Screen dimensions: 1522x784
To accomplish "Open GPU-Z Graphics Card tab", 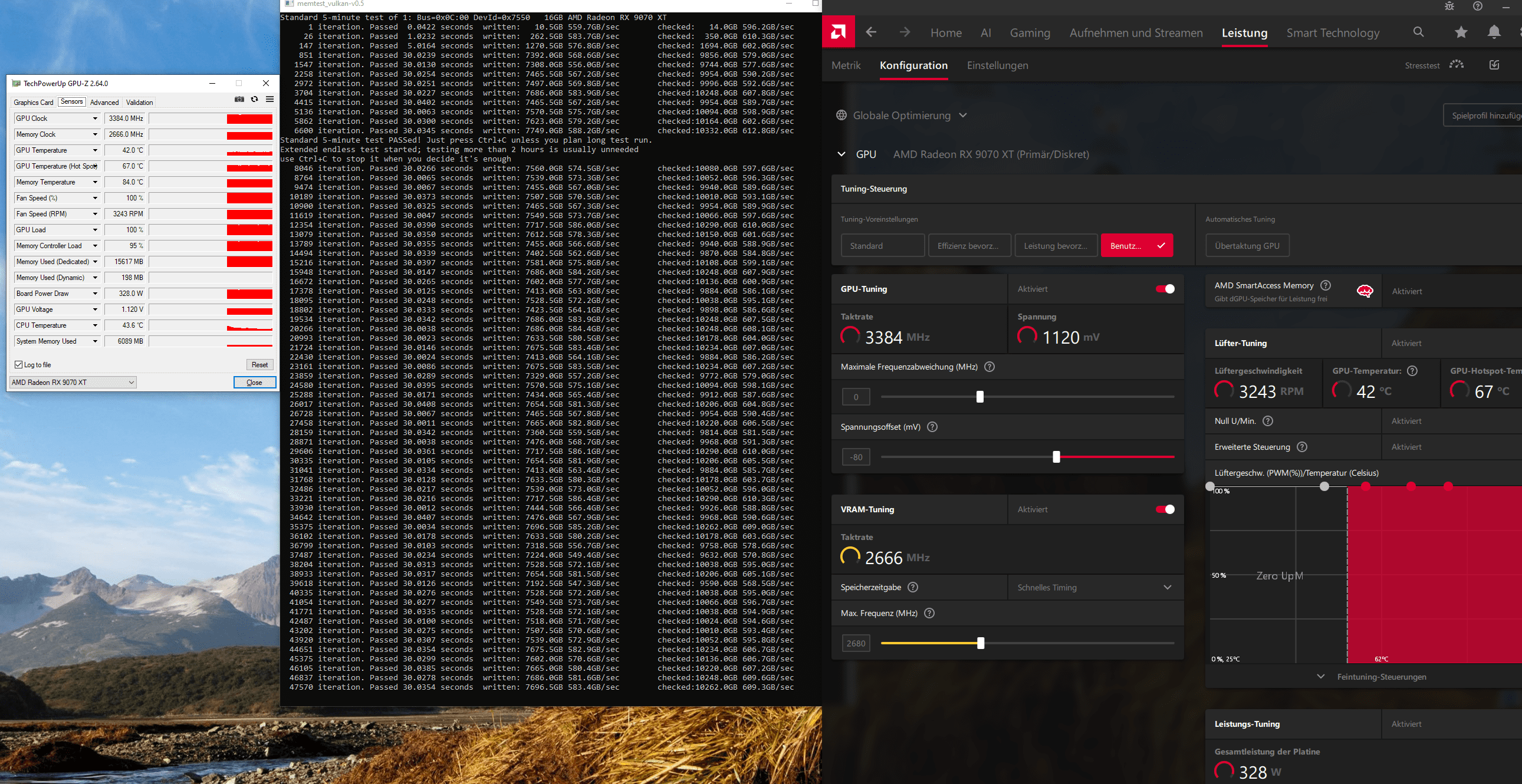I will click(x=34, y=102).
